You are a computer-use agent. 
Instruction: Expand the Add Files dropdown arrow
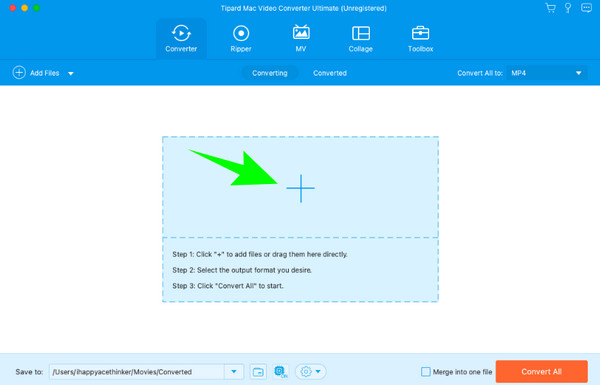tap(71, 73)
